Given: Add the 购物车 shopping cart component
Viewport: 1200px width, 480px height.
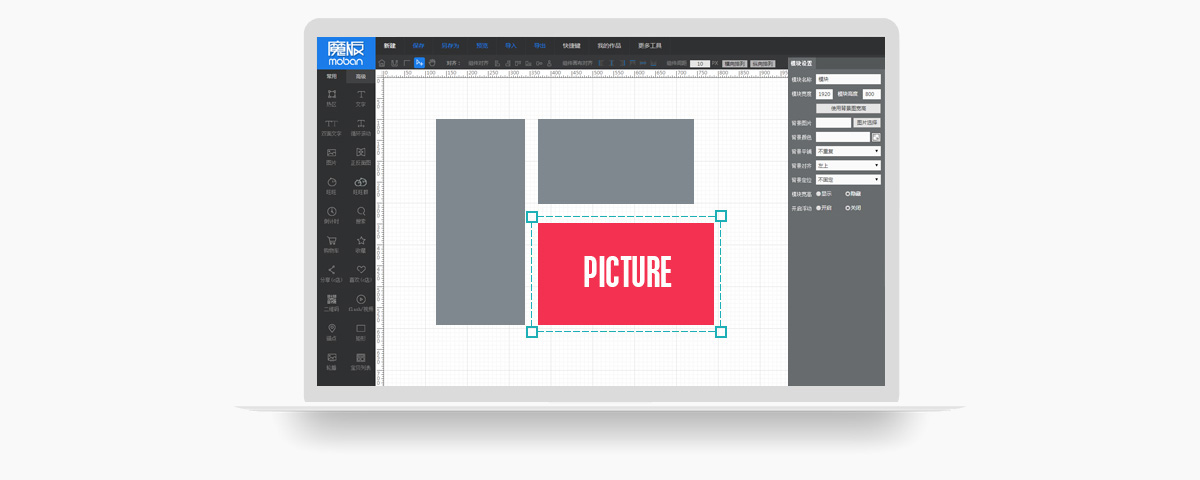Looking at the screenshot, I should 331,241.
